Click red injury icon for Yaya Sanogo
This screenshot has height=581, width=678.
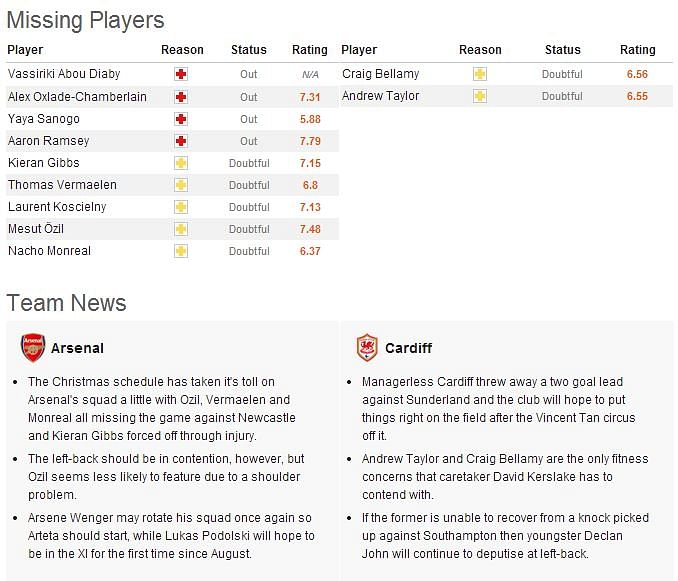click(x=181, y=119)
